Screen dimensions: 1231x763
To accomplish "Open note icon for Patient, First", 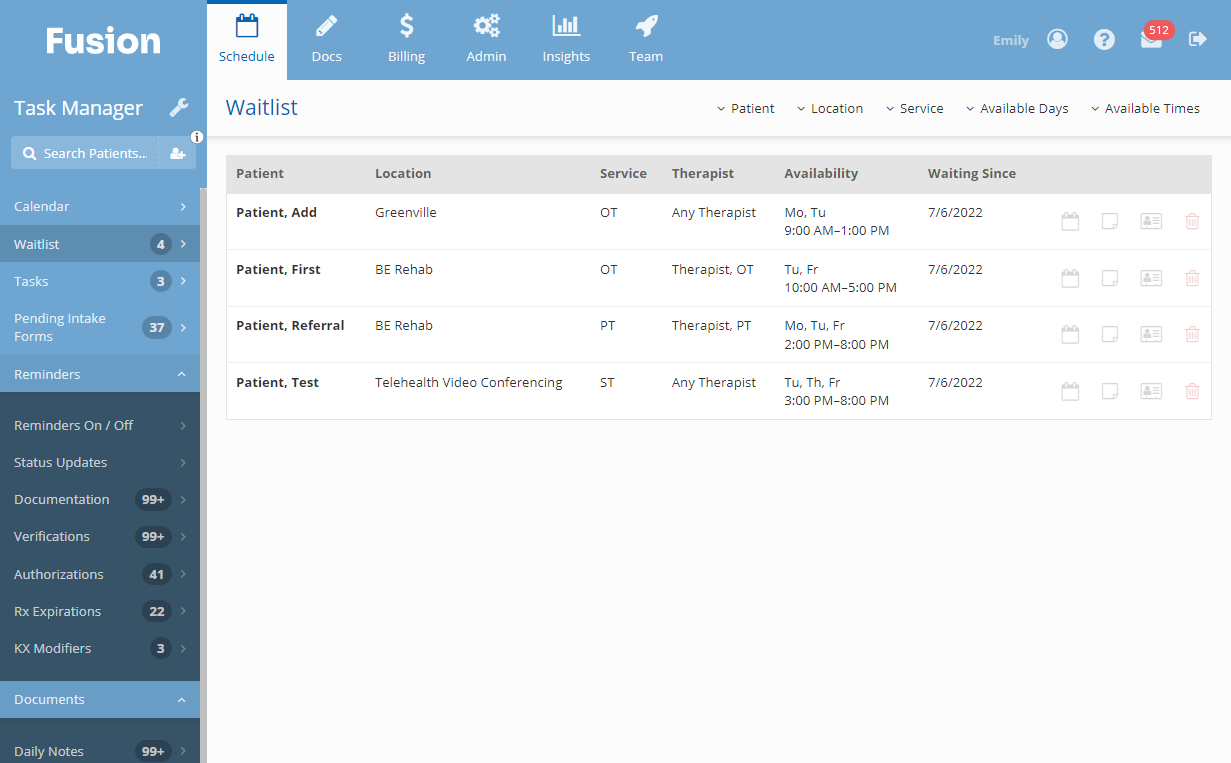I will (1110, 278).
